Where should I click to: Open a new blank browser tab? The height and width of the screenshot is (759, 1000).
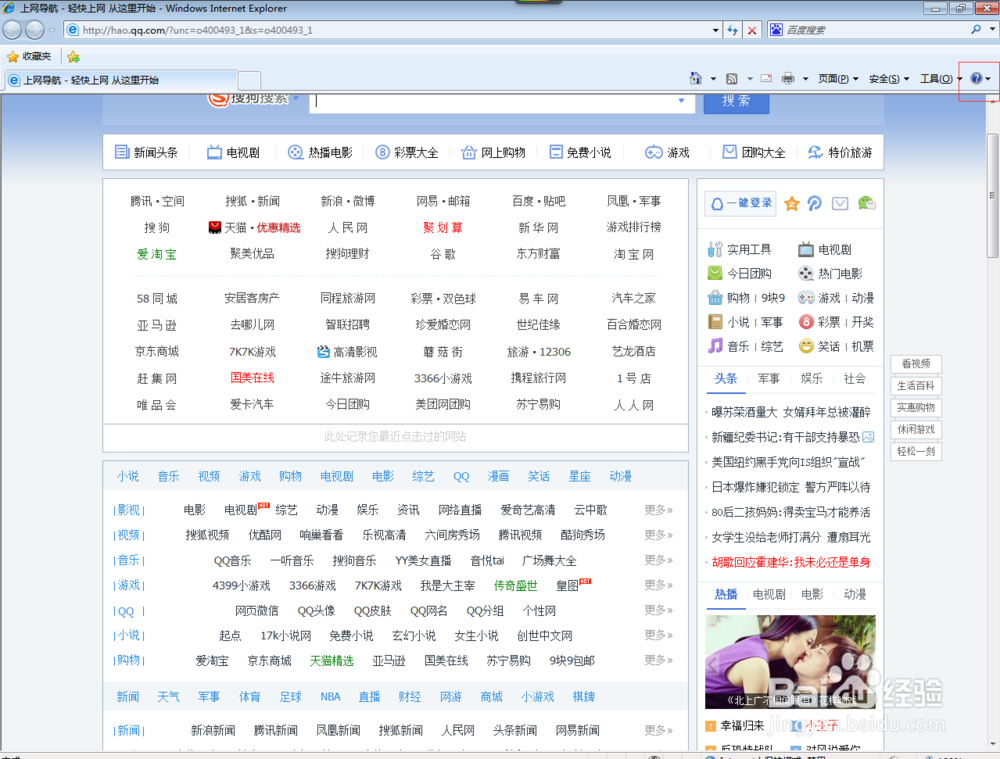click(249, 80)
